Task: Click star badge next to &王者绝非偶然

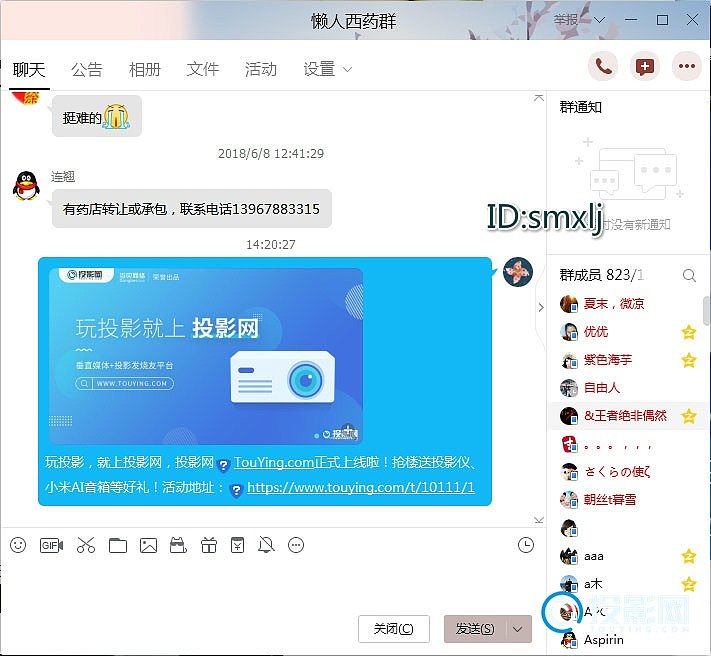Action: tap(688, 416)
